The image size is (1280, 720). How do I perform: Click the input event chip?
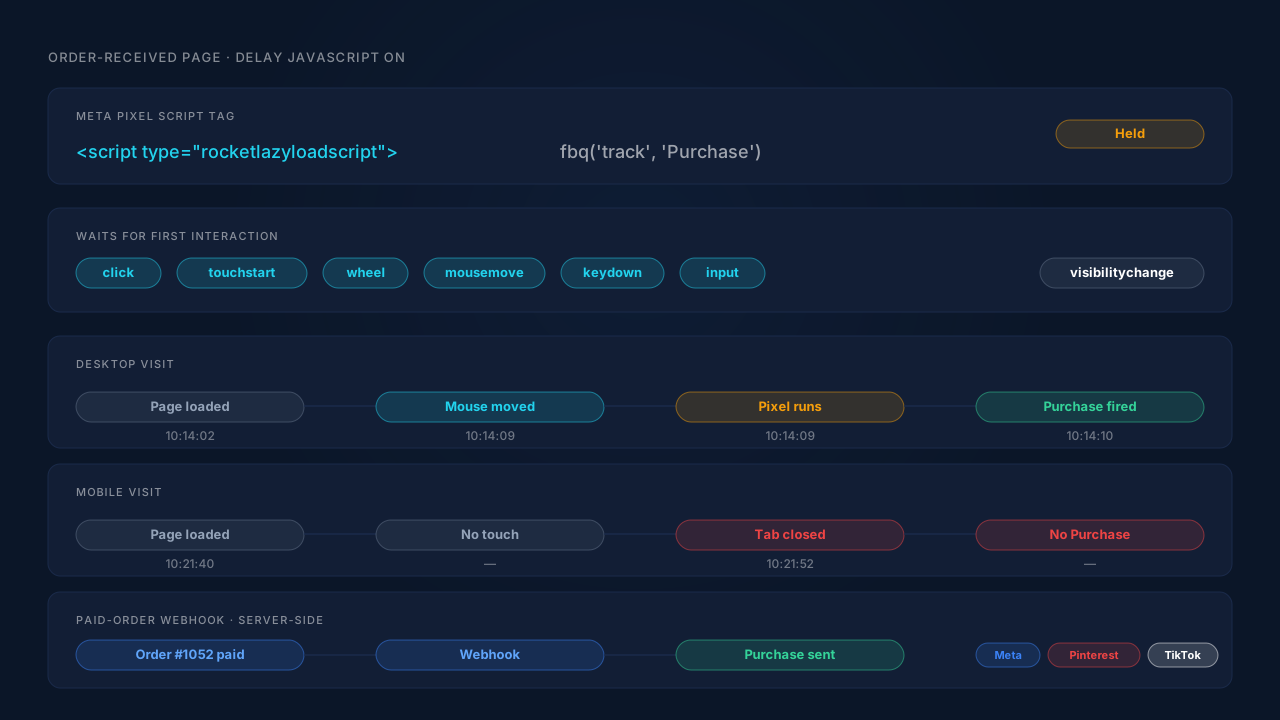tap(722, 273)
